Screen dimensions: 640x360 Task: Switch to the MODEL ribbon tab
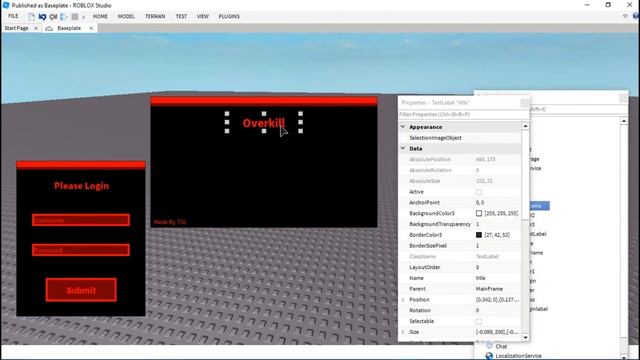coord(126,16)
